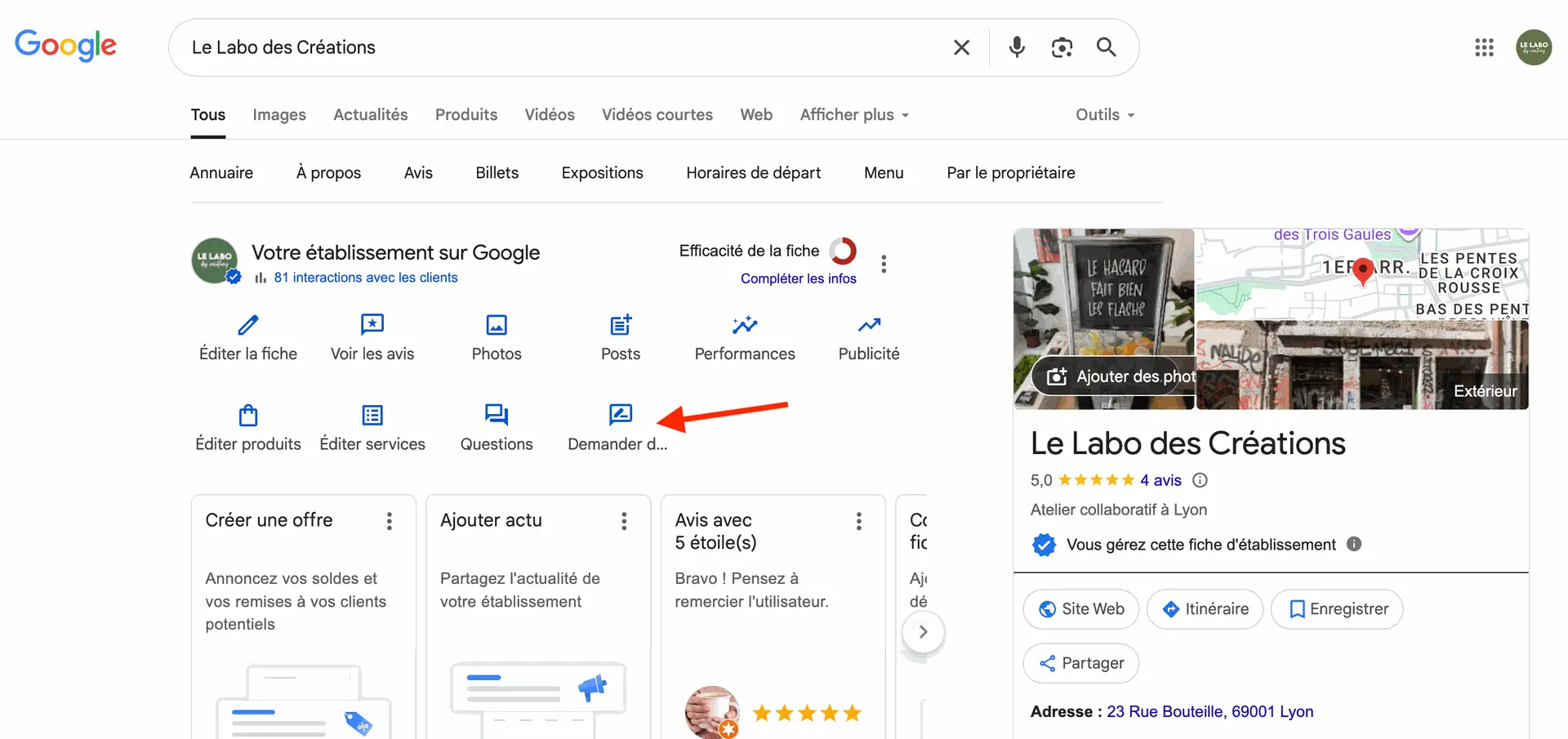Image resolution: width=1568 pixels, height=739 pixels.
Task: Open the Photos management icon
Action: (497, 325)
